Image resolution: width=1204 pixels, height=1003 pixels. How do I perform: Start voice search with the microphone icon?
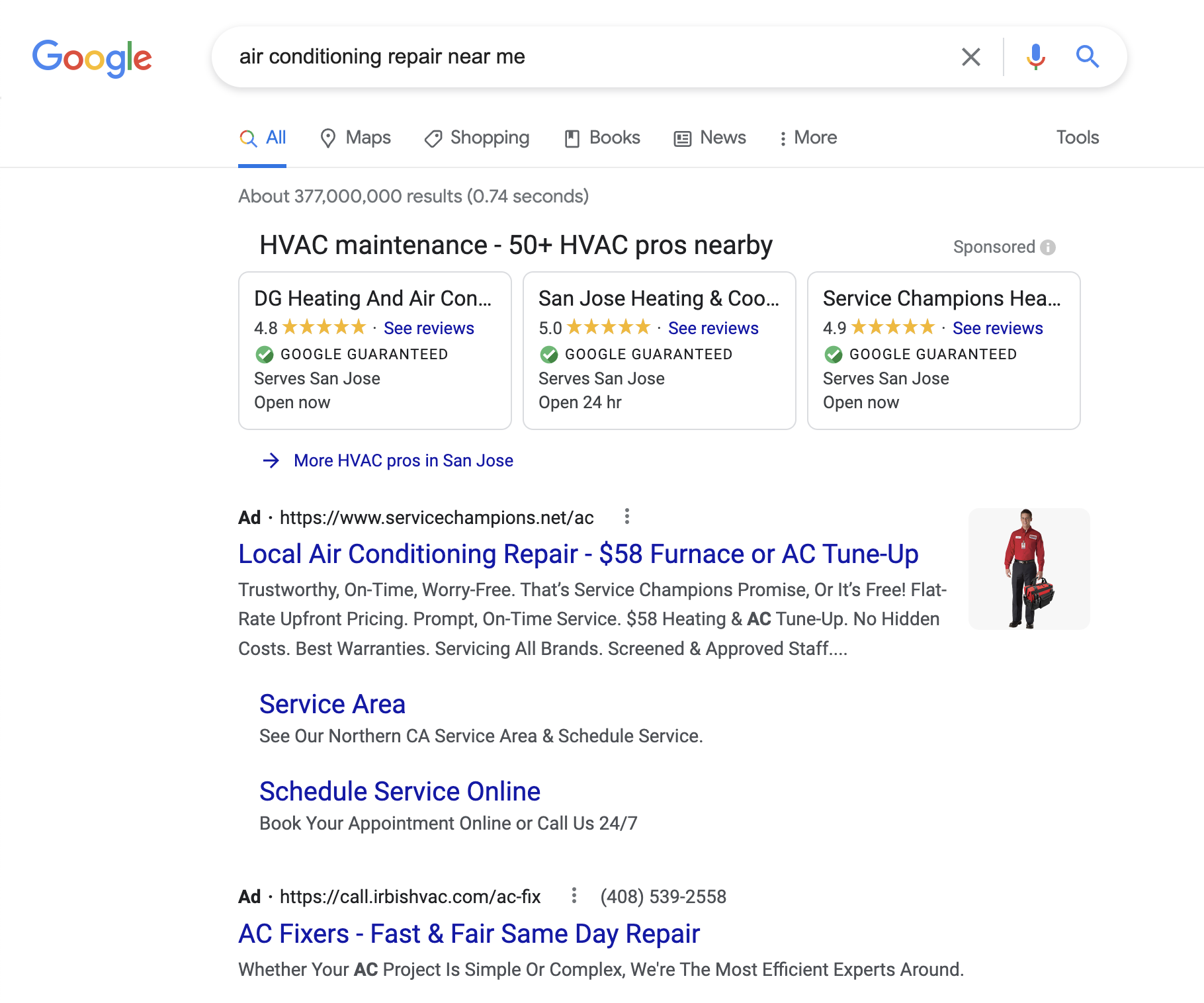(1035, 57)
